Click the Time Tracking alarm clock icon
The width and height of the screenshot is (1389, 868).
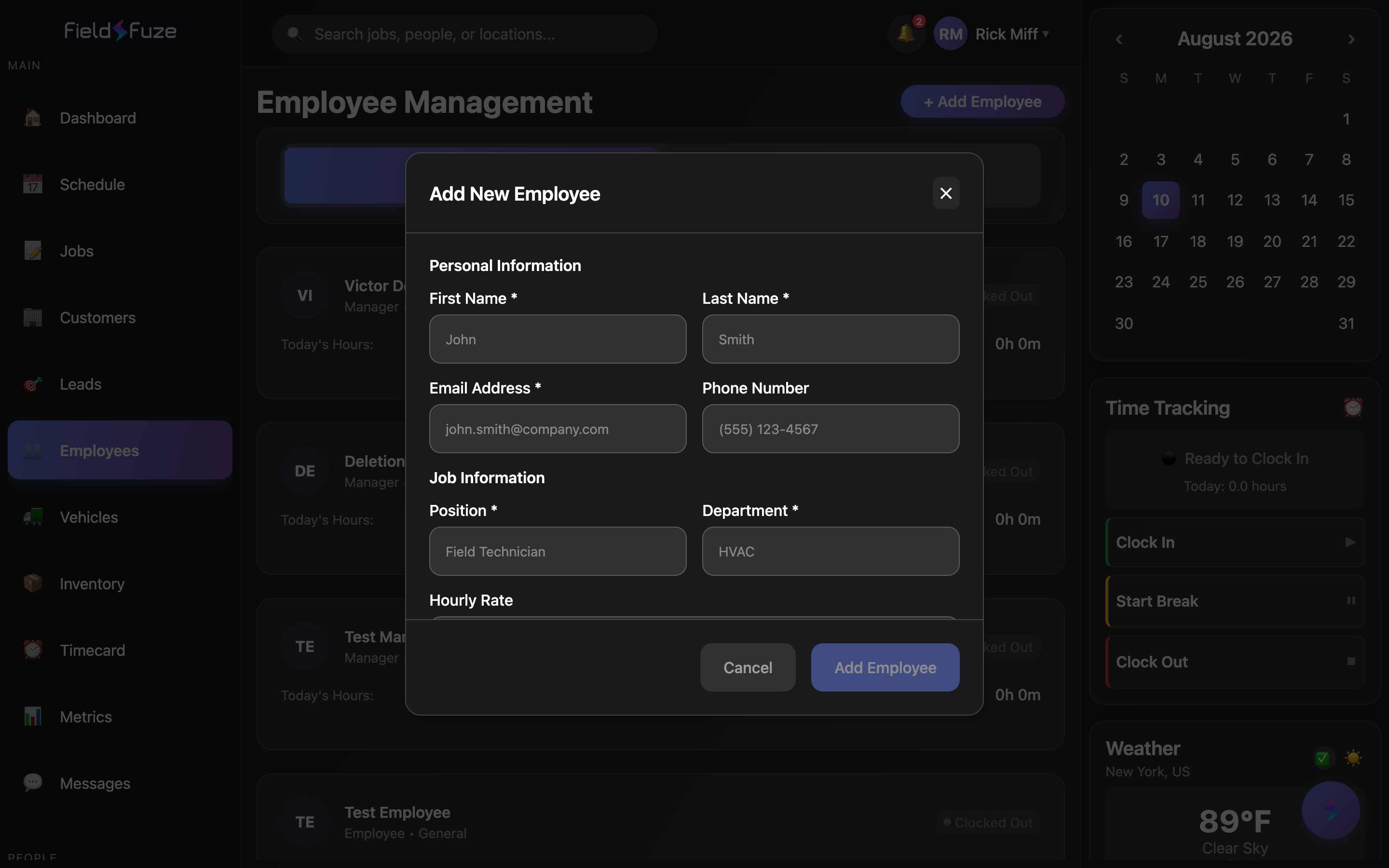tap(1353, 407)
